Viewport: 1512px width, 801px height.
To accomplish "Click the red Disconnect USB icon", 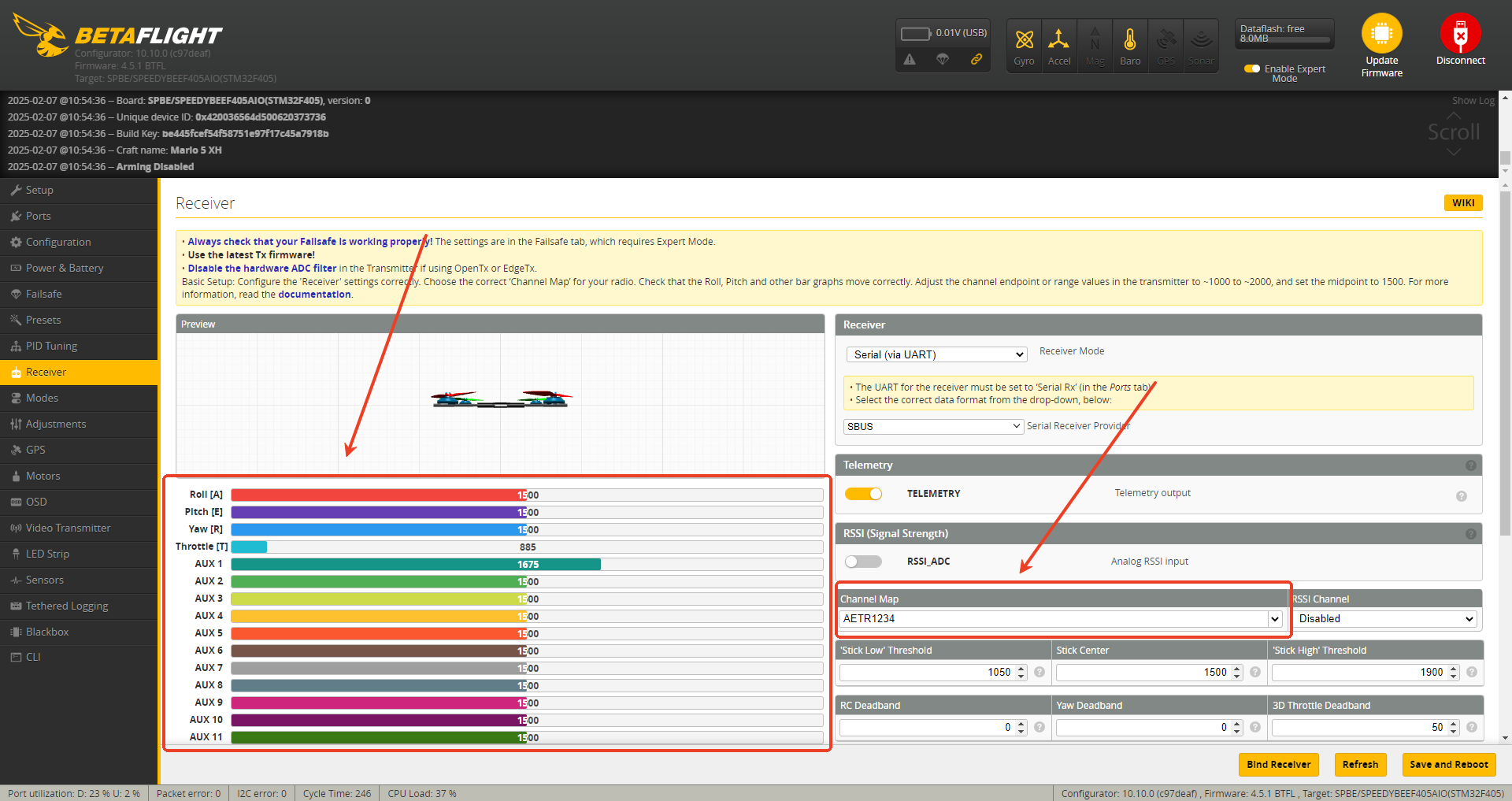I will 1460,33.
